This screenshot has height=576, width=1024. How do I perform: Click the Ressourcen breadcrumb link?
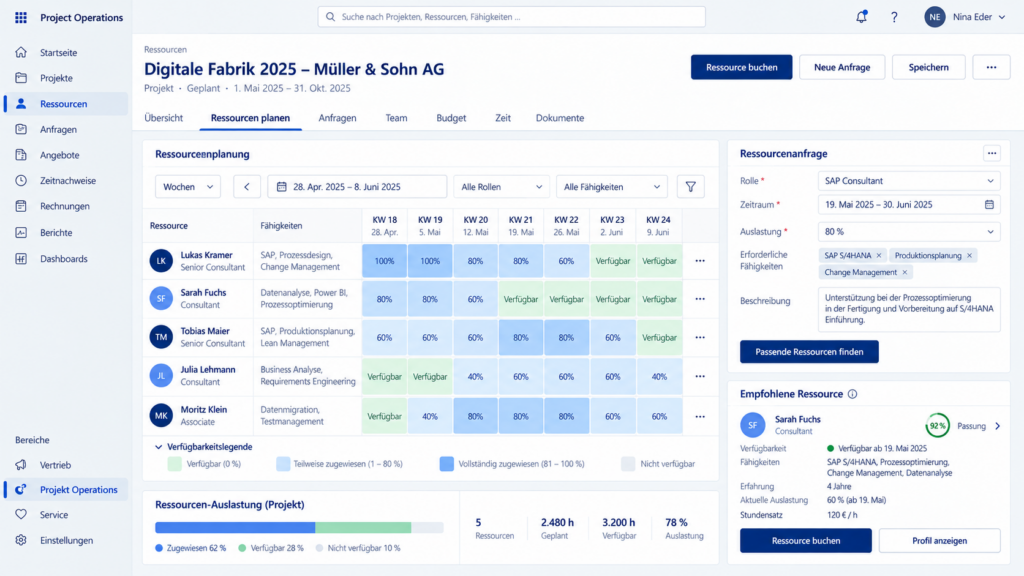click(165, 50)
